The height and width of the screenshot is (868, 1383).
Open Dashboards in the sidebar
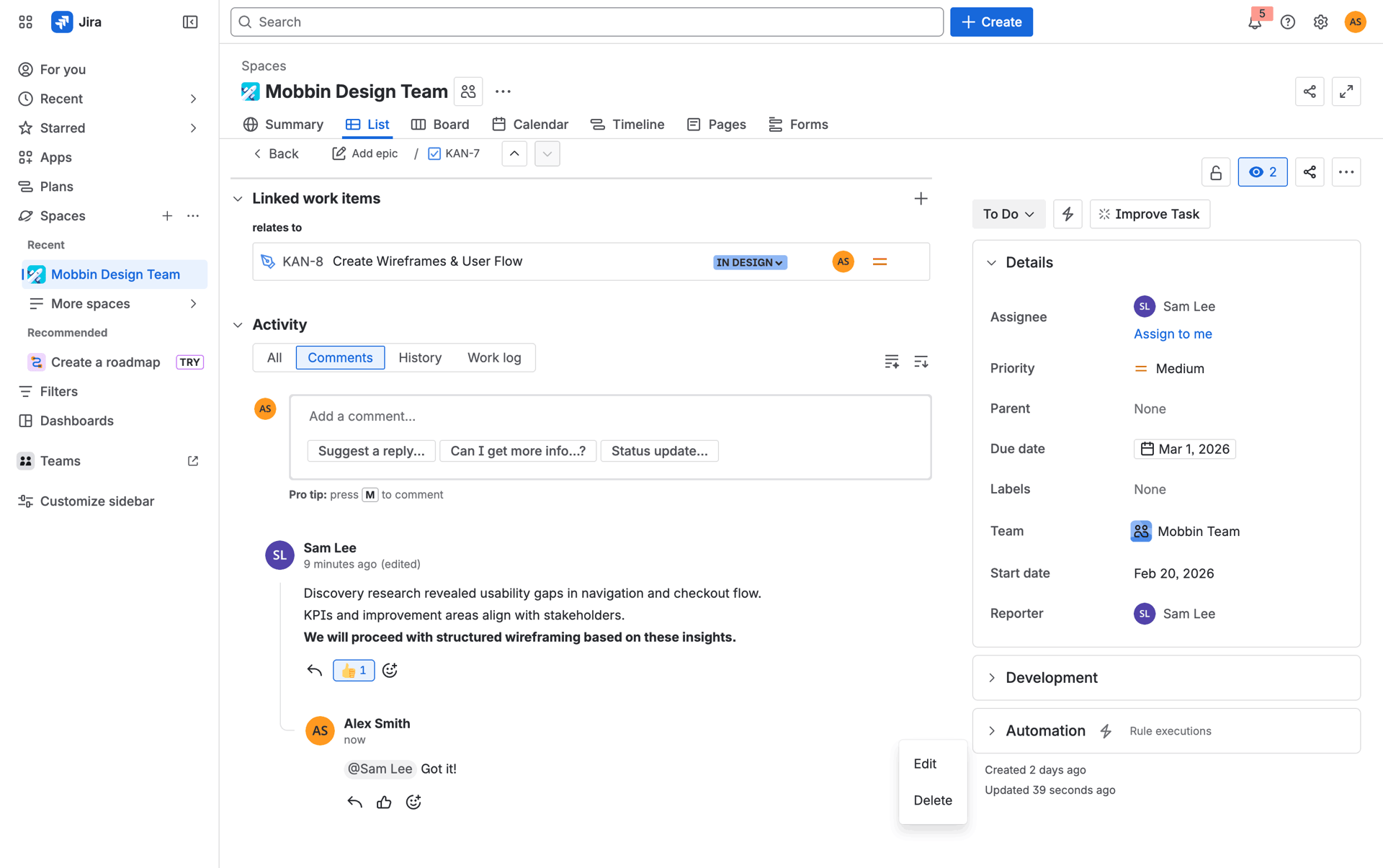[x=76, y=421]
